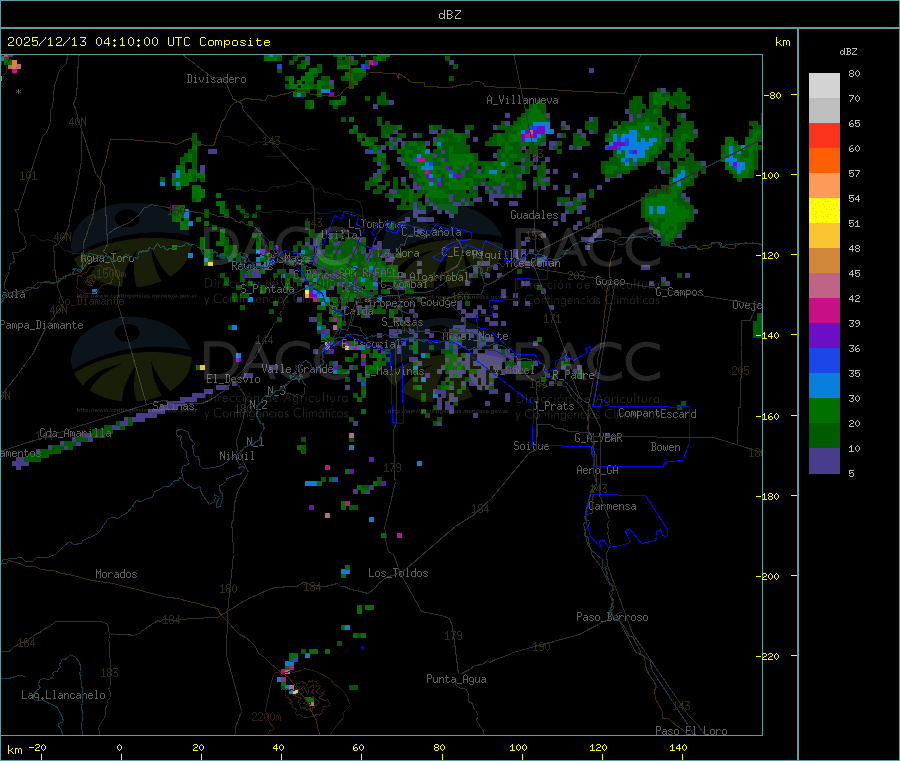Click the top light gray legend swatch
The image size is (900, 761).
click(x=824, y=86)
